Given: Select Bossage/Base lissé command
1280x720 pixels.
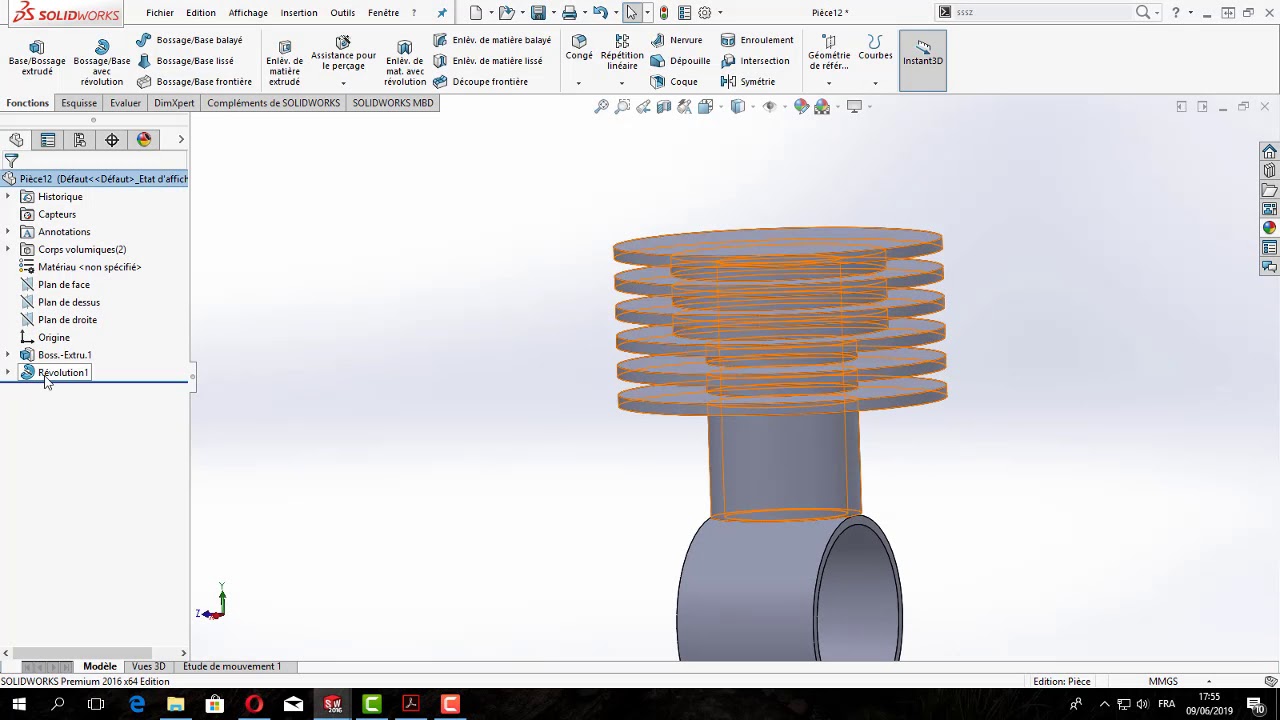Looking at the screenshot, I should coord(185,61).
